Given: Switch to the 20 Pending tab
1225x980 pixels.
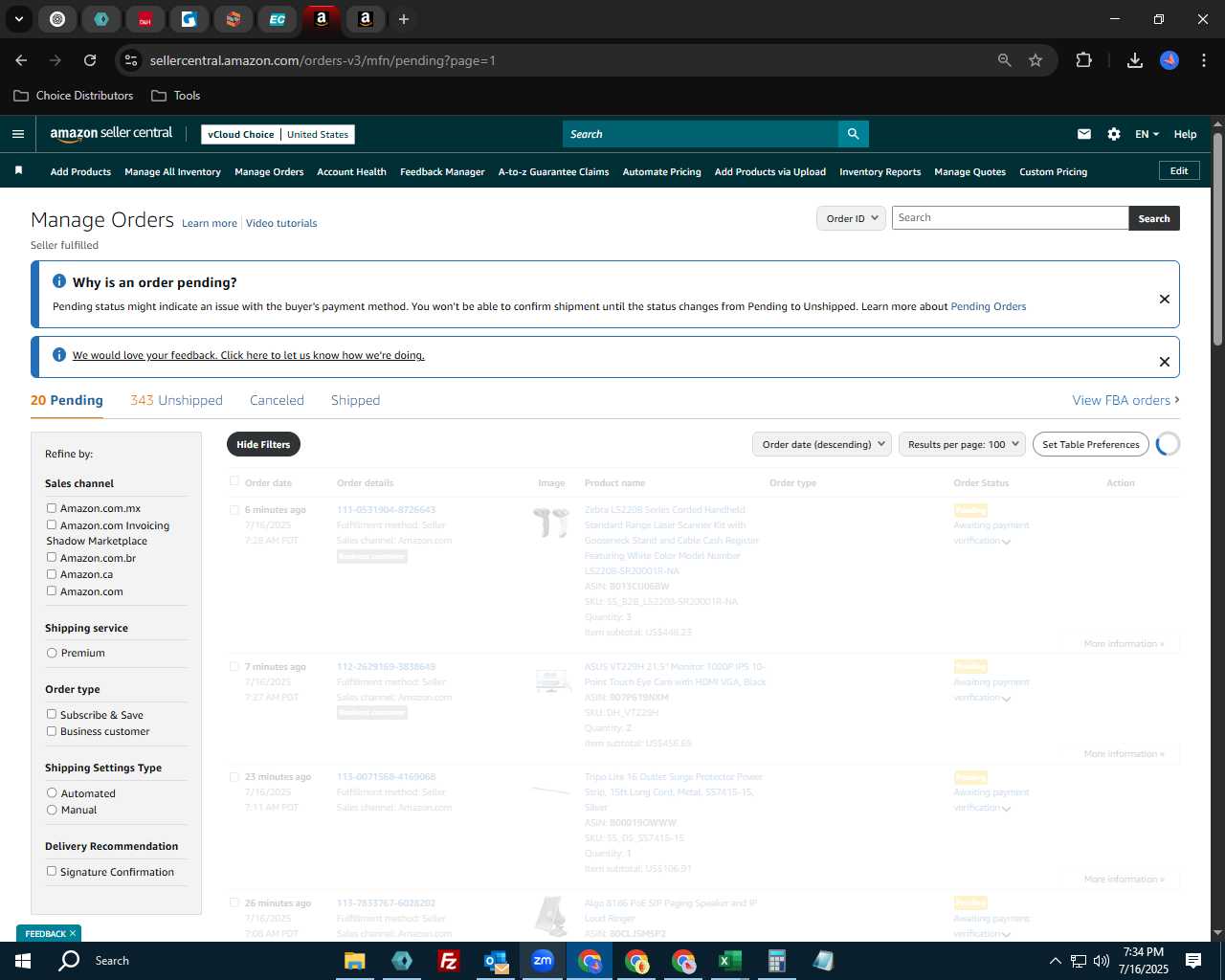Looking at the screenshot, I should 67,400.
